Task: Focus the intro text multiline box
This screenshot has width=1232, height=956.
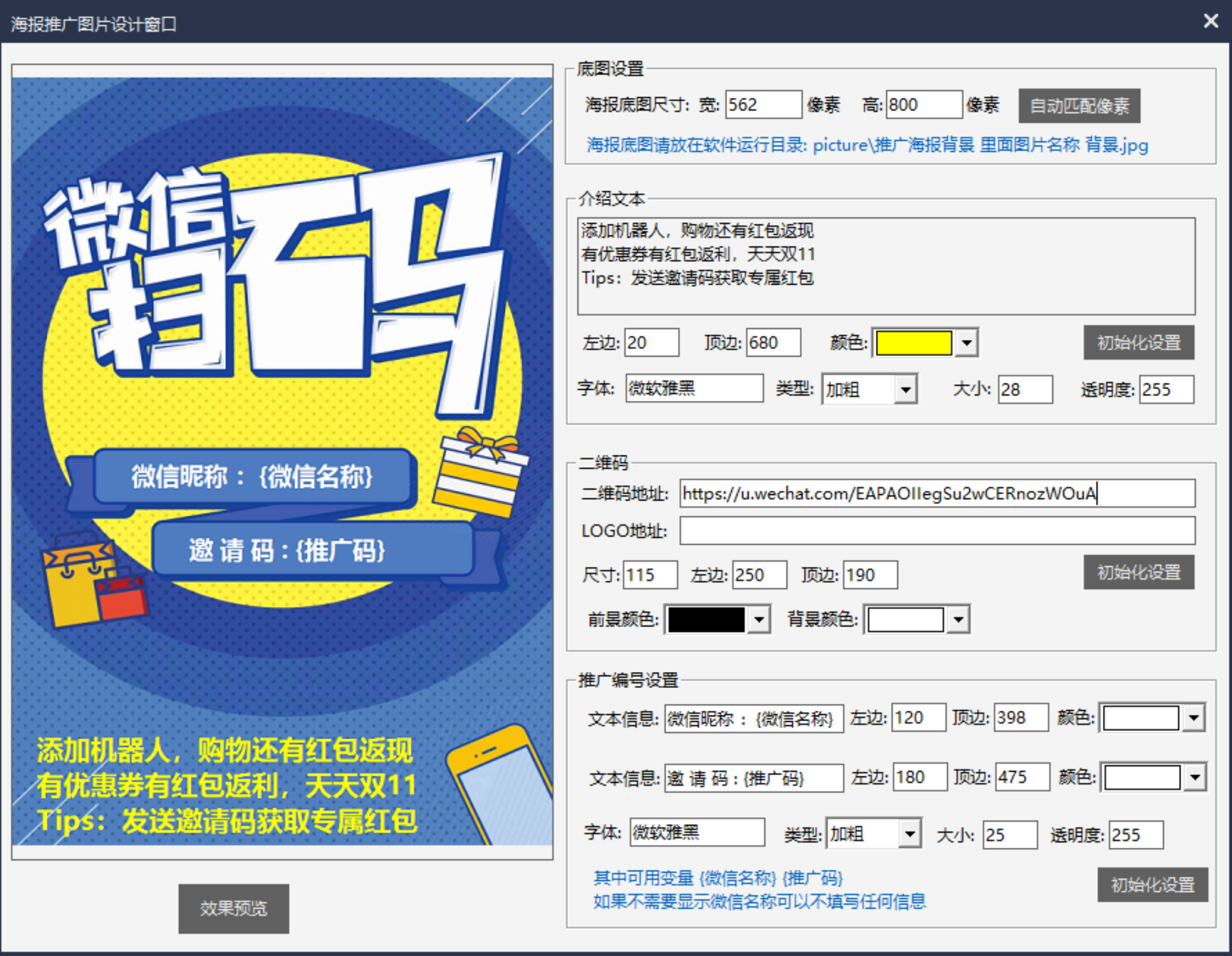Action: [886, 266]
